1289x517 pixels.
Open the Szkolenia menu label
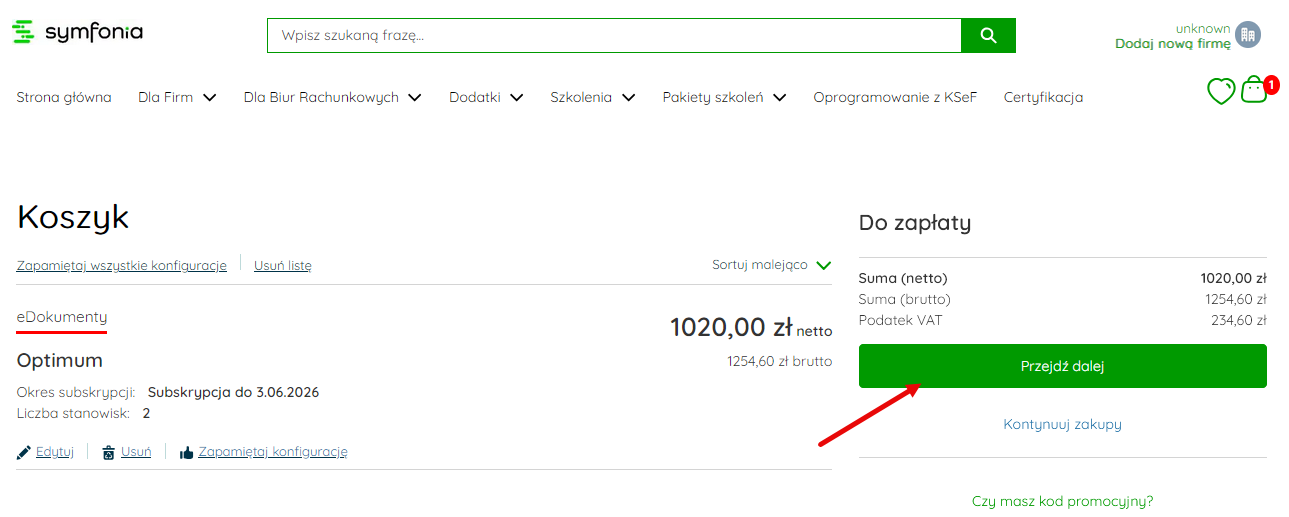[x=581, y=98]
